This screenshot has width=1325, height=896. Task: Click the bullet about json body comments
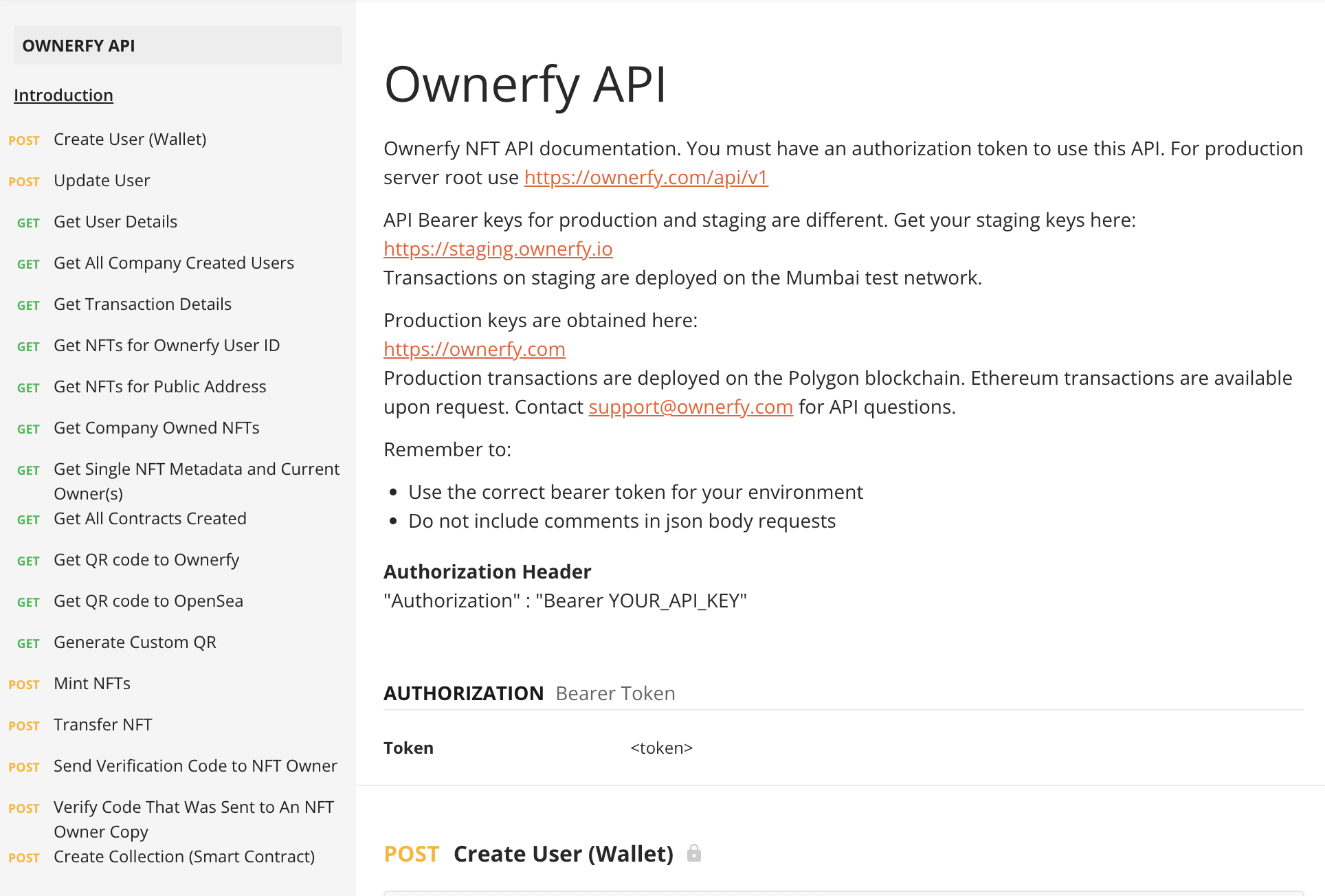tap(622, 521)
